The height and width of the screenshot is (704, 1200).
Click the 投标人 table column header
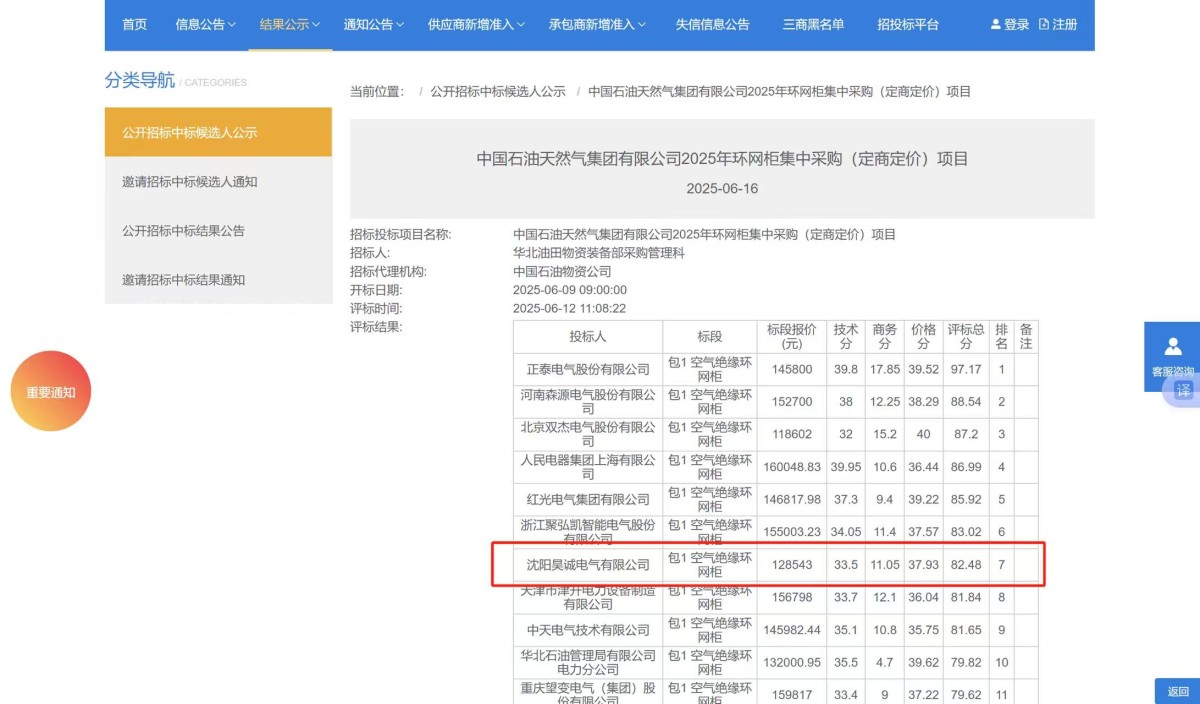click(588, 337)
